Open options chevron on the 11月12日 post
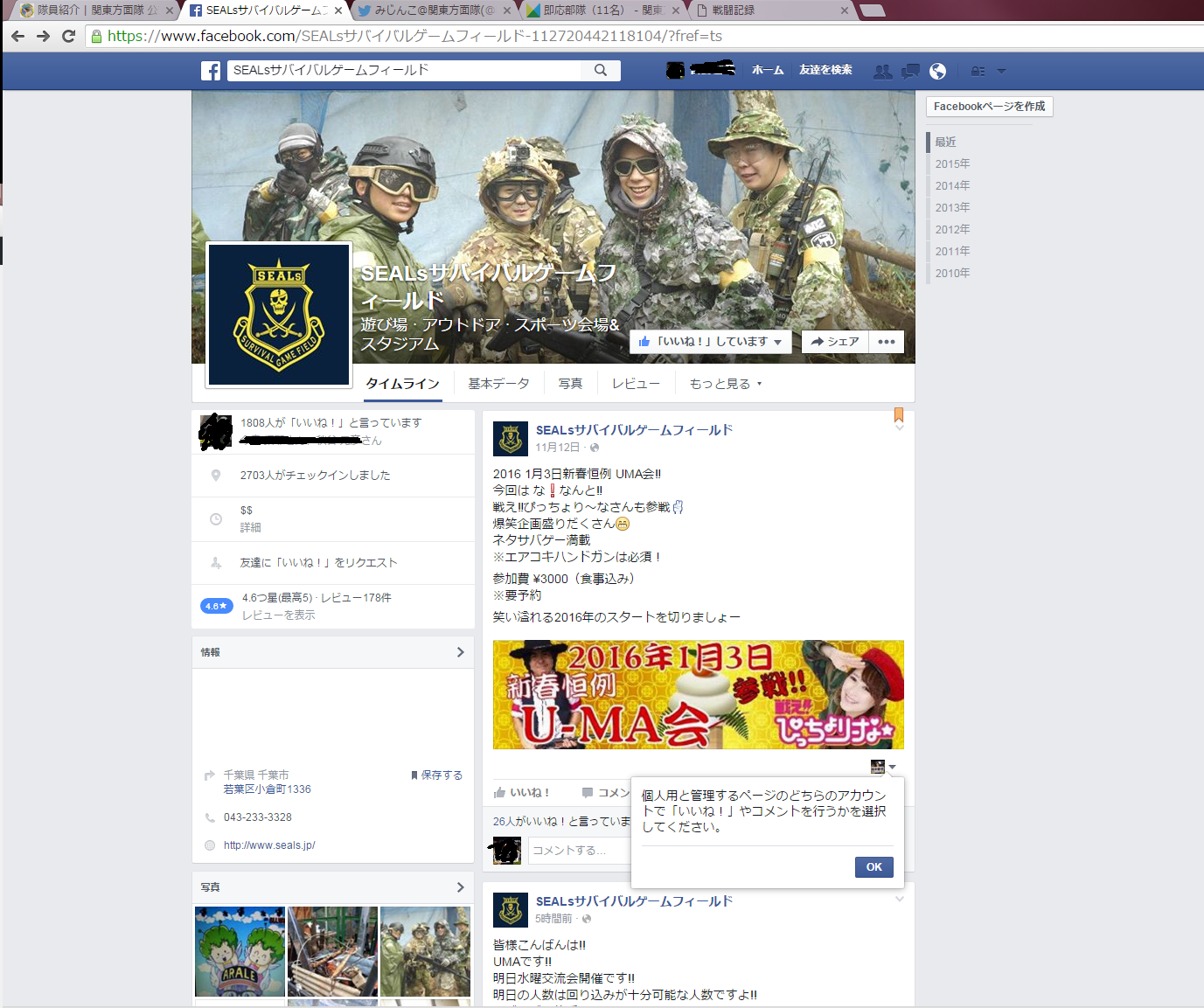The width and height of the screenshot is (1204, 1008). pyautogui.click(x=899, y=428)
